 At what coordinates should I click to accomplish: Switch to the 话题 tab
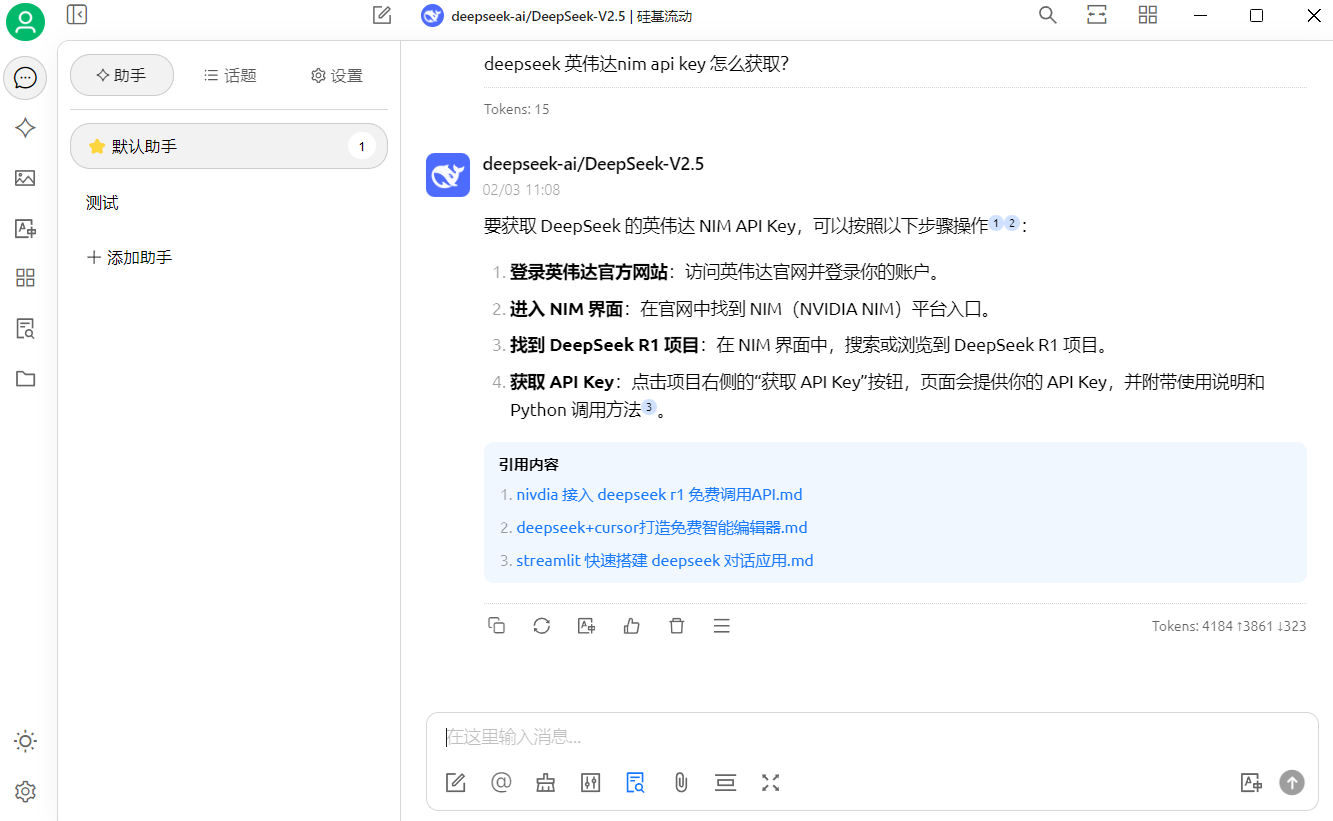pyautogui.click(x=230, y=75)
